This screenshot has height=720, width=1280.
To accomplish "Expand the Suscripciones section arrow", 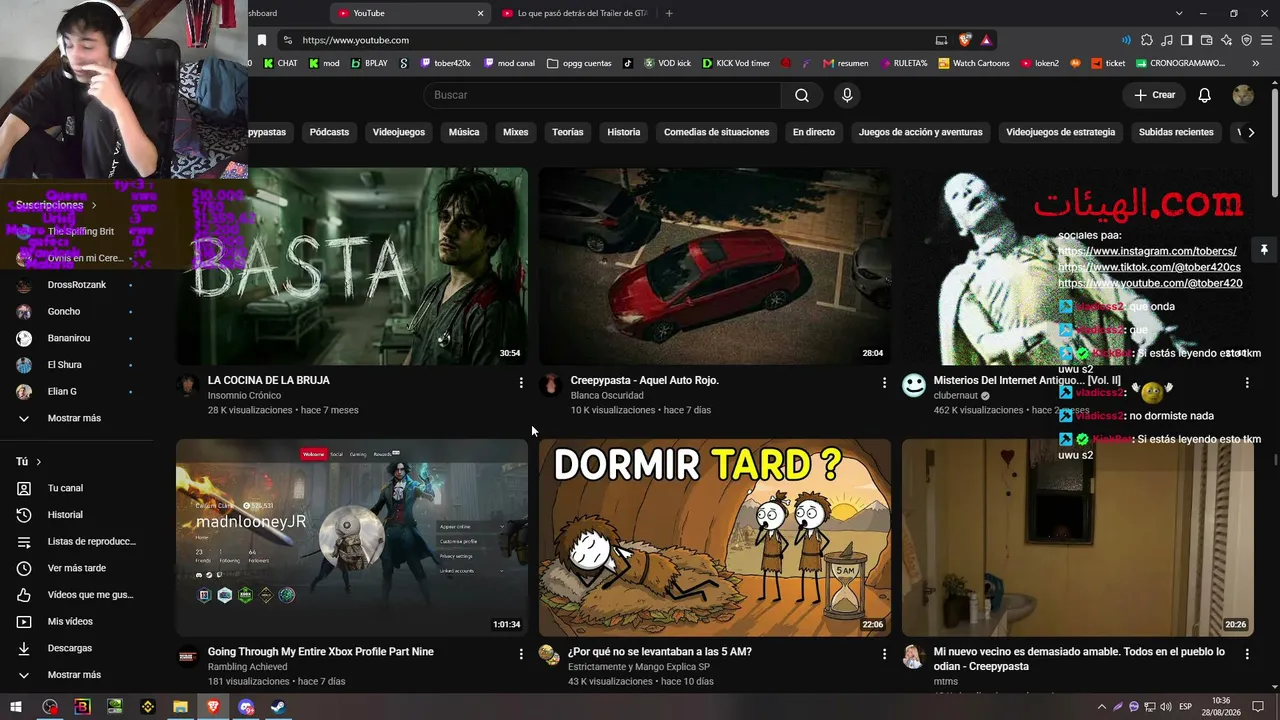I will (94, 205).
